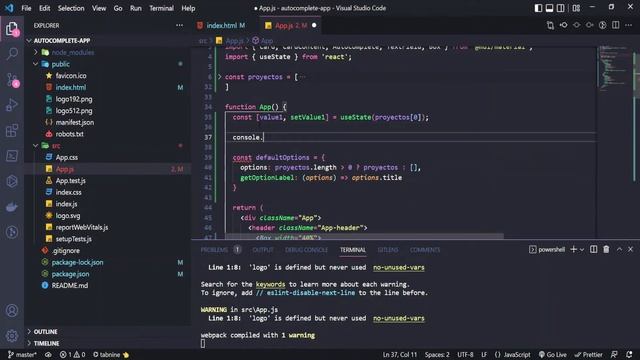Switch to the DEBUG CONSOLE tab
640x360 pixels.
(307, 250)
